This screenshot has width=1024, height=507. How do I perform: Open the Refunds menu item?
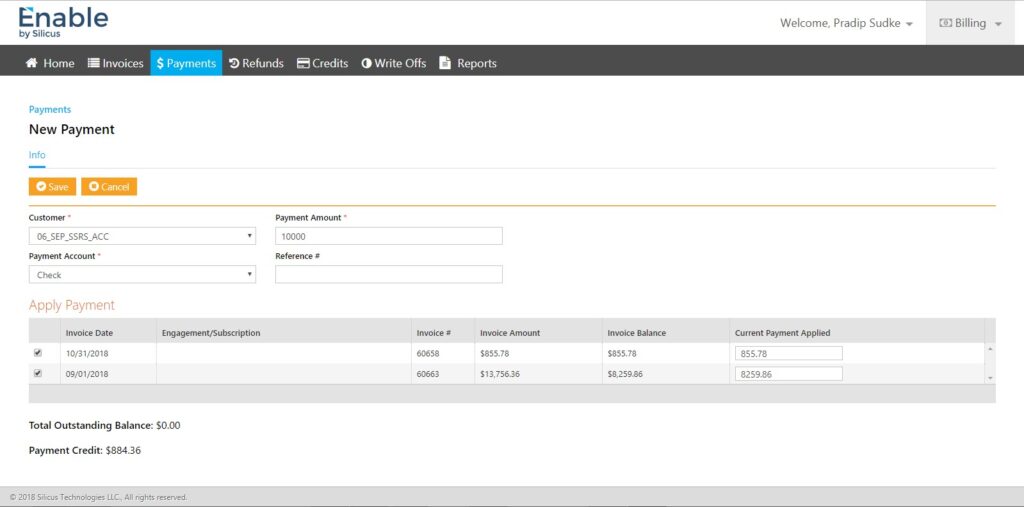tap(256, 63)
